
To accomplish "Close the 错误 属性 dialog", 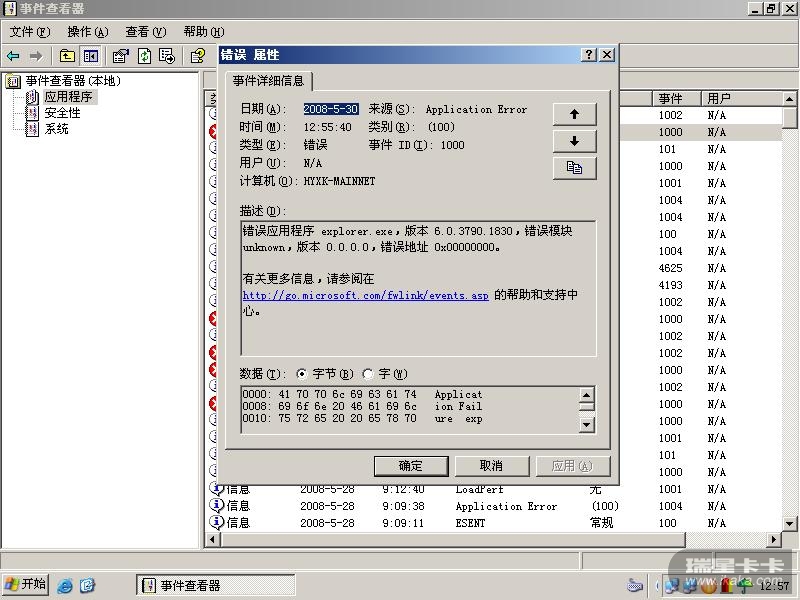I will click(x=607, y=55).
